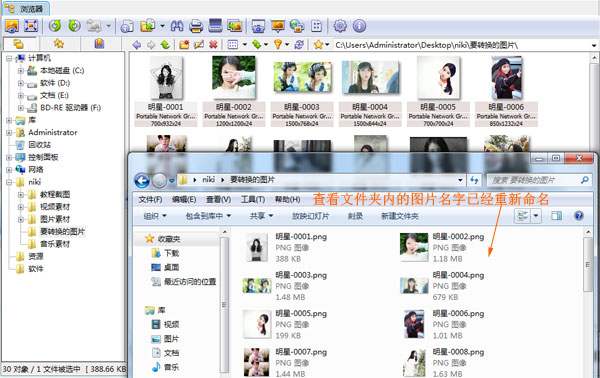Start slideshow presentation icon
The image size is (600, 378).
pyautogui.click(x=278, y=26)
